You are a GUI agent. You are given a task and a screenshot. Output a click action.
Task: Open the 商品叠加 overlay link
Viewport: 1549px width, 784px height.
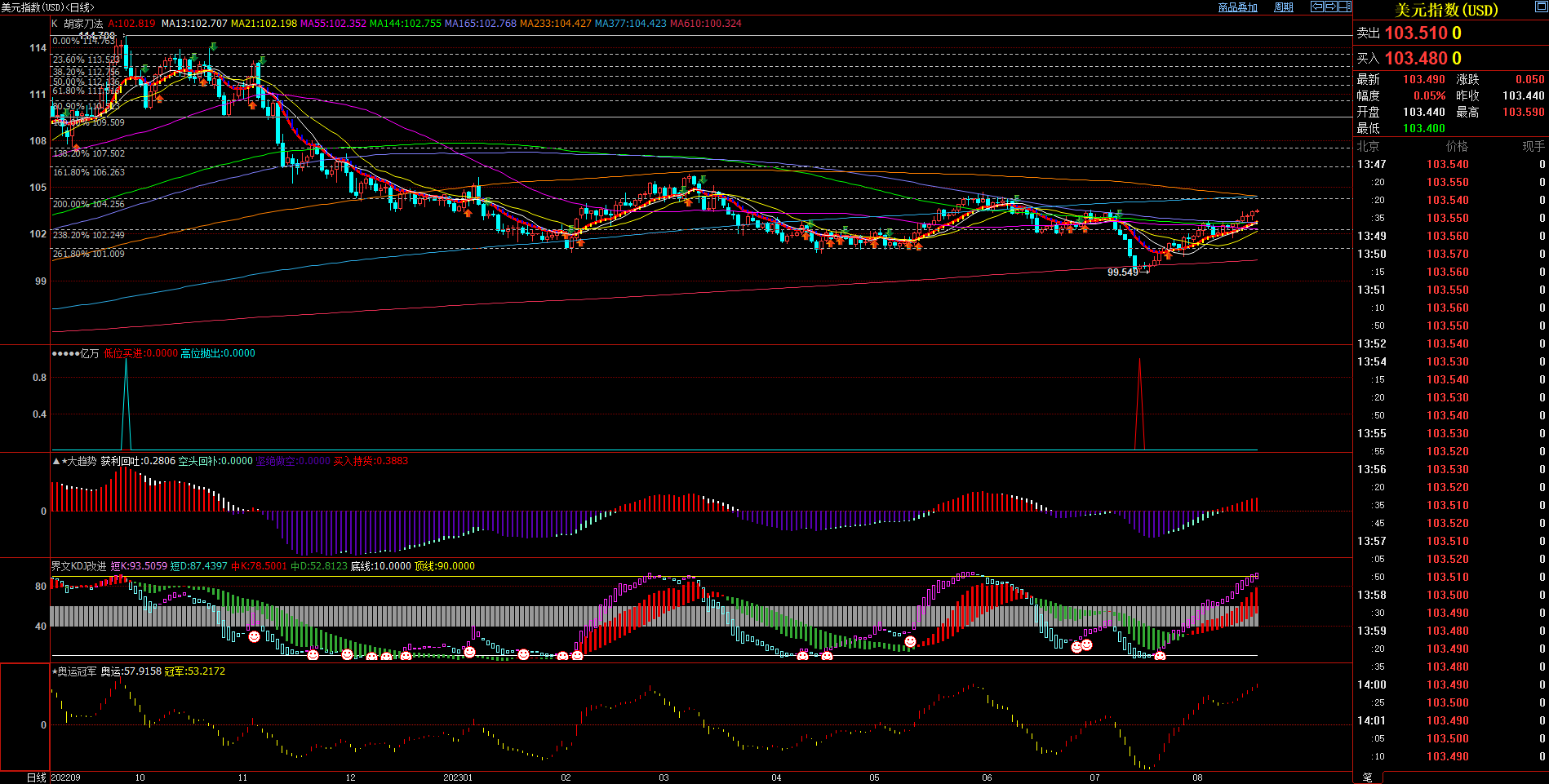[x=1237, y=7]
